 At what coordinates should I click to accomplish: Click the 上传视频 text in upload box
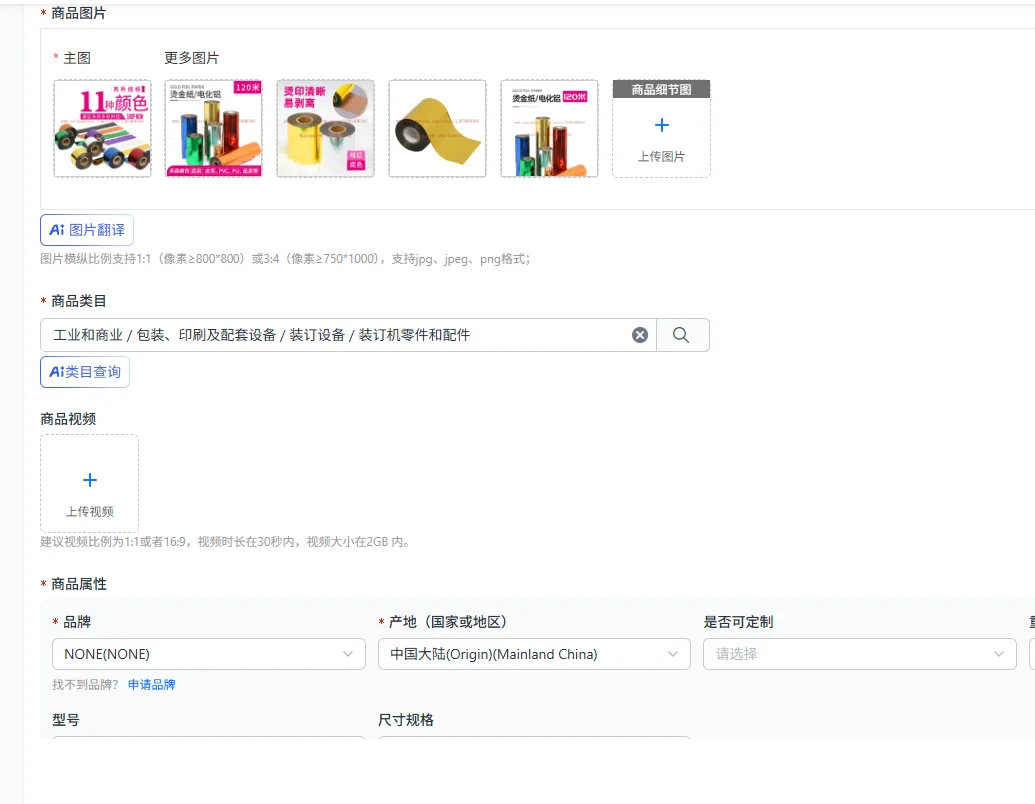pyautogui.click(x=90, y=512)
